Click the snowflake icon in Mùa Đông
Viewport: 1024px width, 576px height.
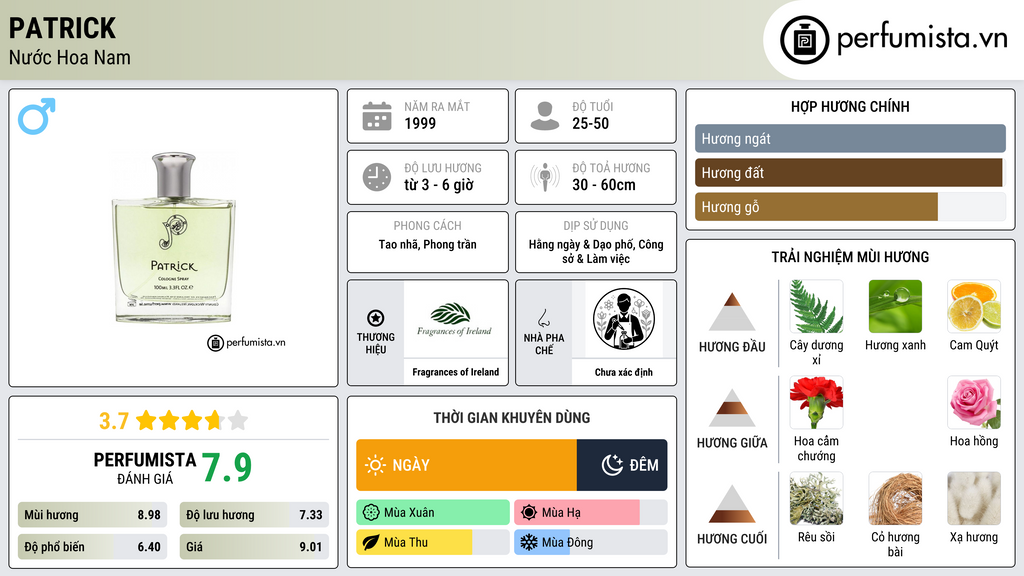click(529, 542)
